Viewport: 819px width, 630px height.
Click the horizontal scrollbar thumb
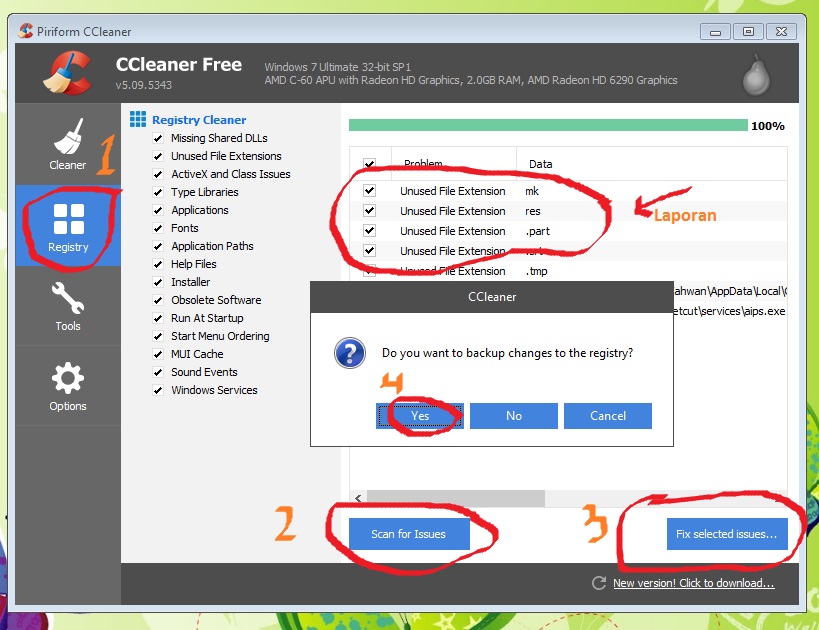tap(456, 498)
